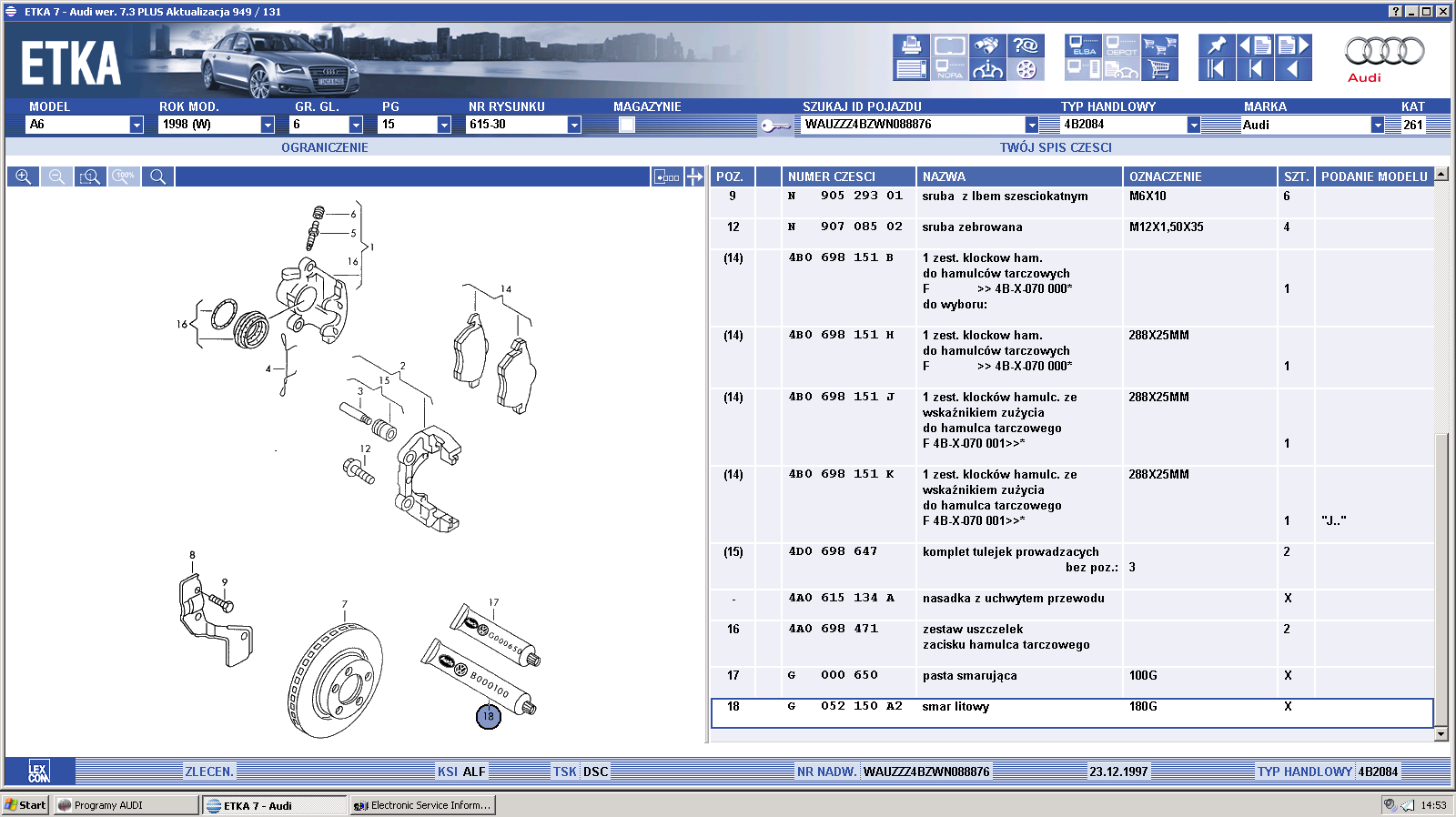
Task: Open the question-mark @ help icon
Action: 1026,45
